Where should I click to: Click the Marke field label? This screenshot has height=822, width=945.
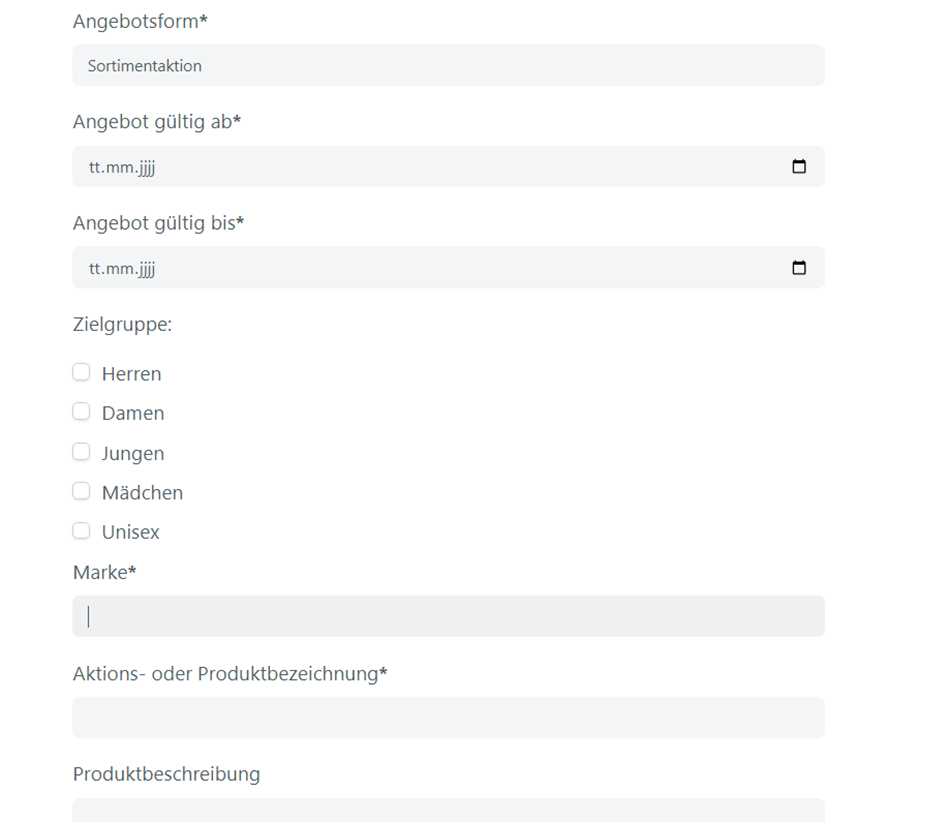click(x=104, y=573)
